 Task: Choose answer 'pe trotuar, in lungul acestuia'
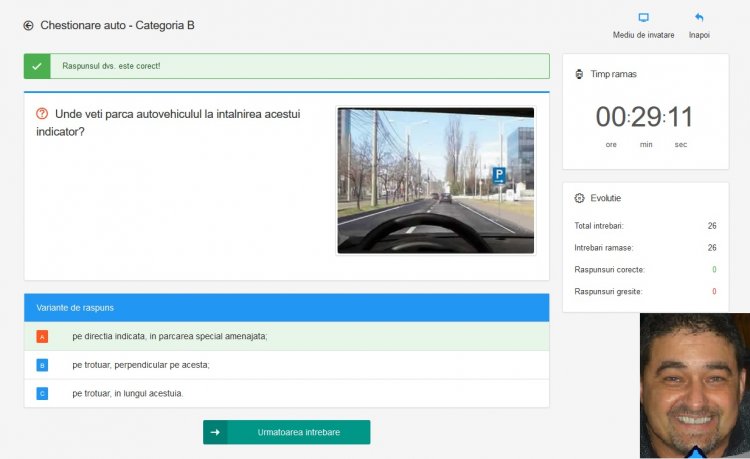coord(287,393)
